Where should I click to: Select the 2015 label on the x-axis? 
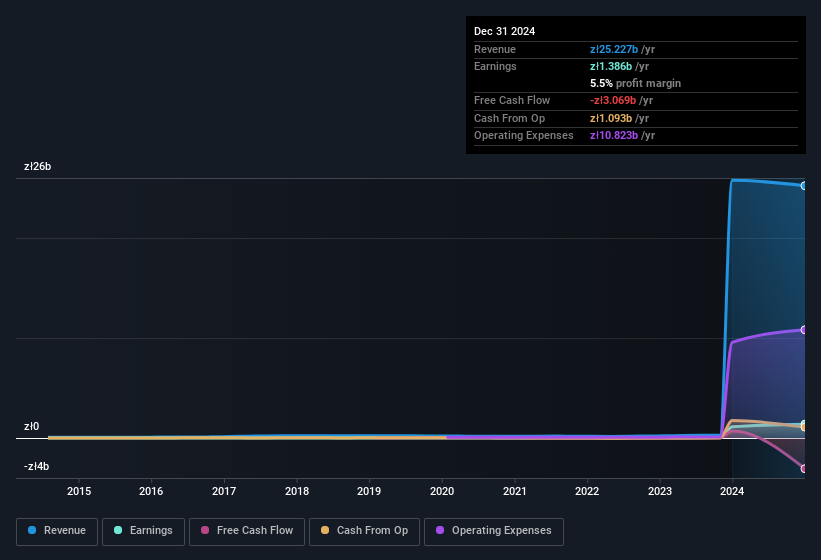[79, 491]
